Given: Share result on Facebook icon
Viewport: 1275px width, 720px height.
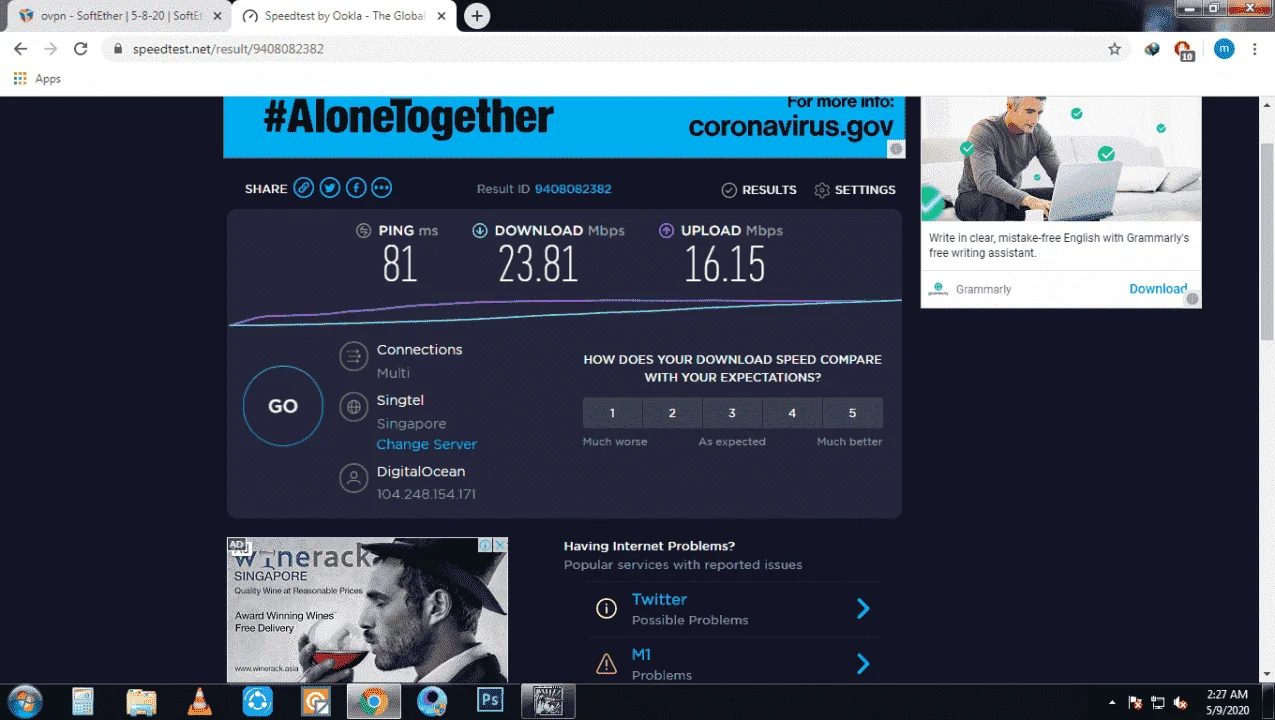Looking at the screenshot, I should coord(356,188).
